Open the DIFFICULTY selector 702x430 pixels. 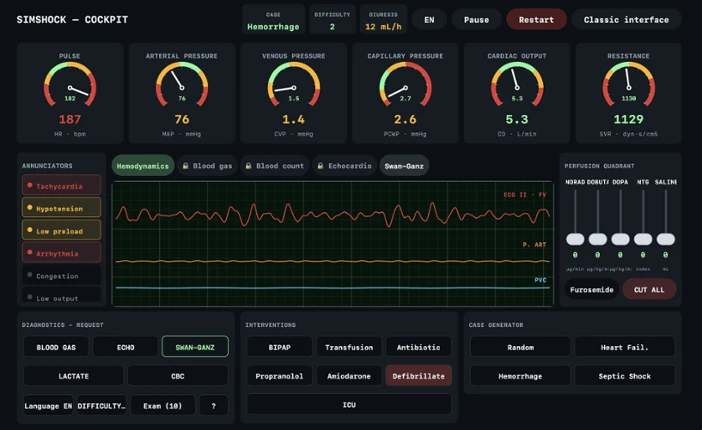coord(101,406)
